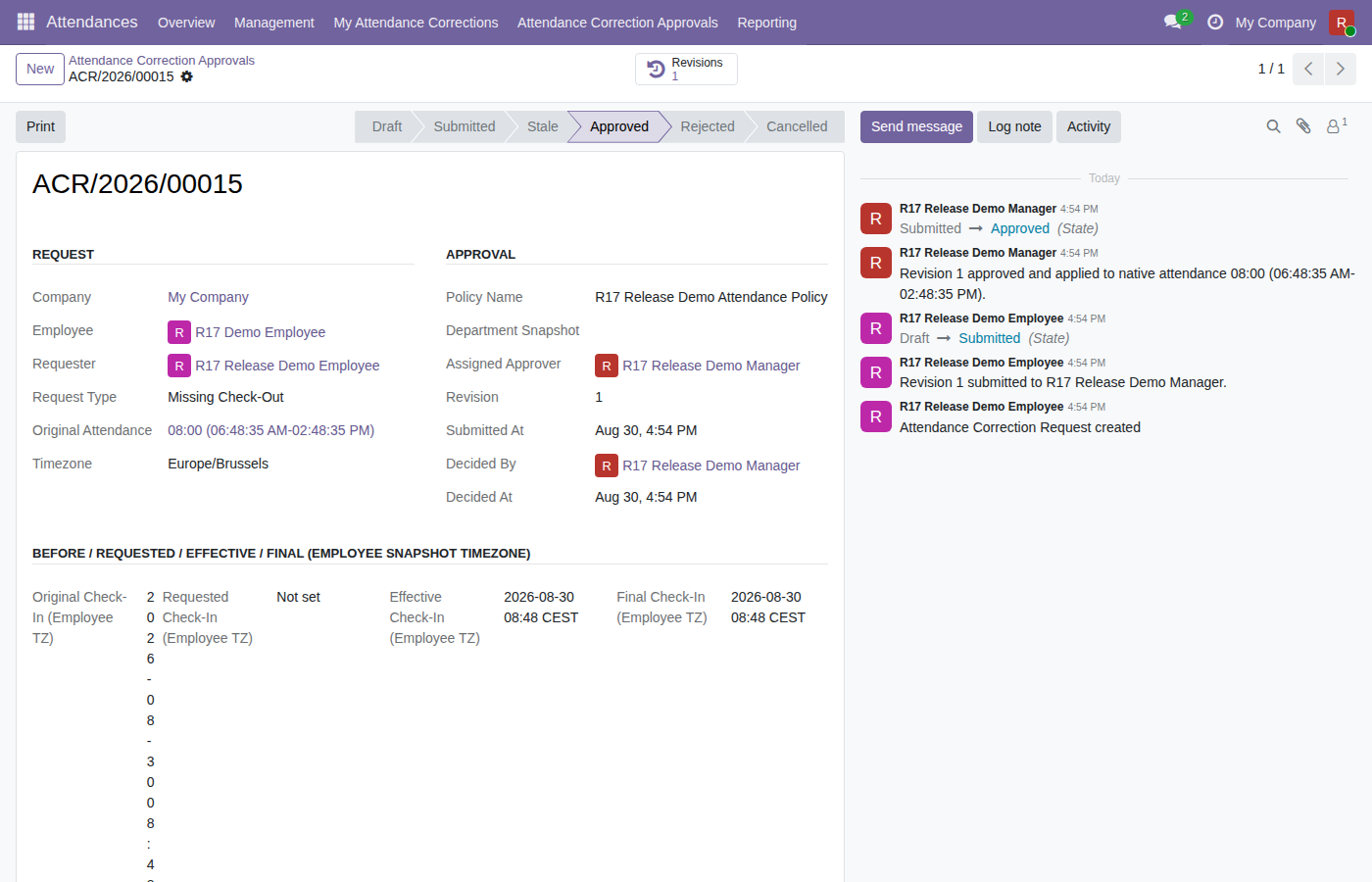Go to the previous record arrow
The image size is (1372, 882).
pos(1308,69)
